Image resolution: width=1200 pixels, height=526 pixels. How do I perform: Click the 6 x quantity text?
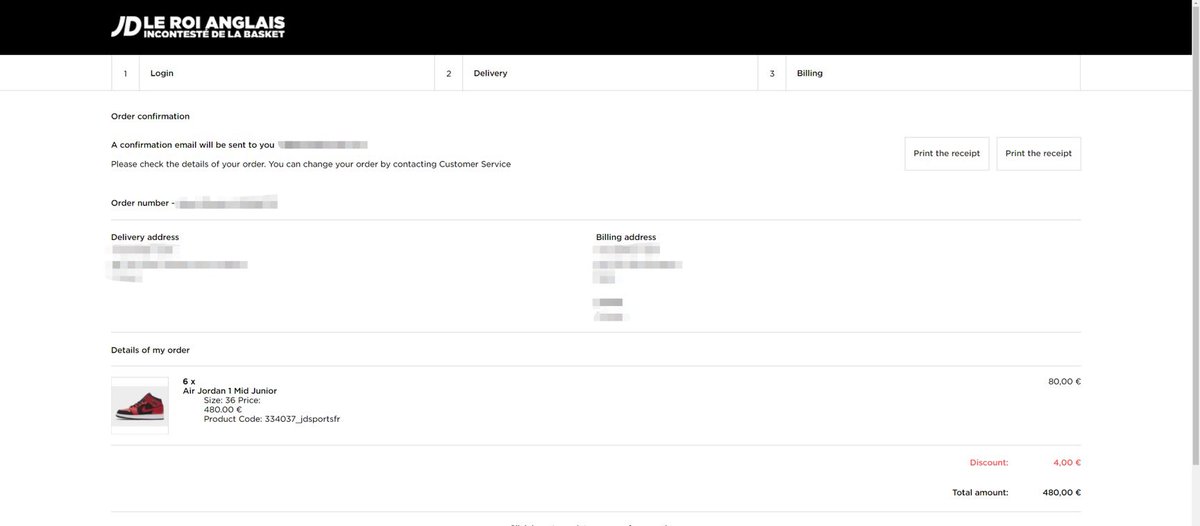[x=189, y=381]
